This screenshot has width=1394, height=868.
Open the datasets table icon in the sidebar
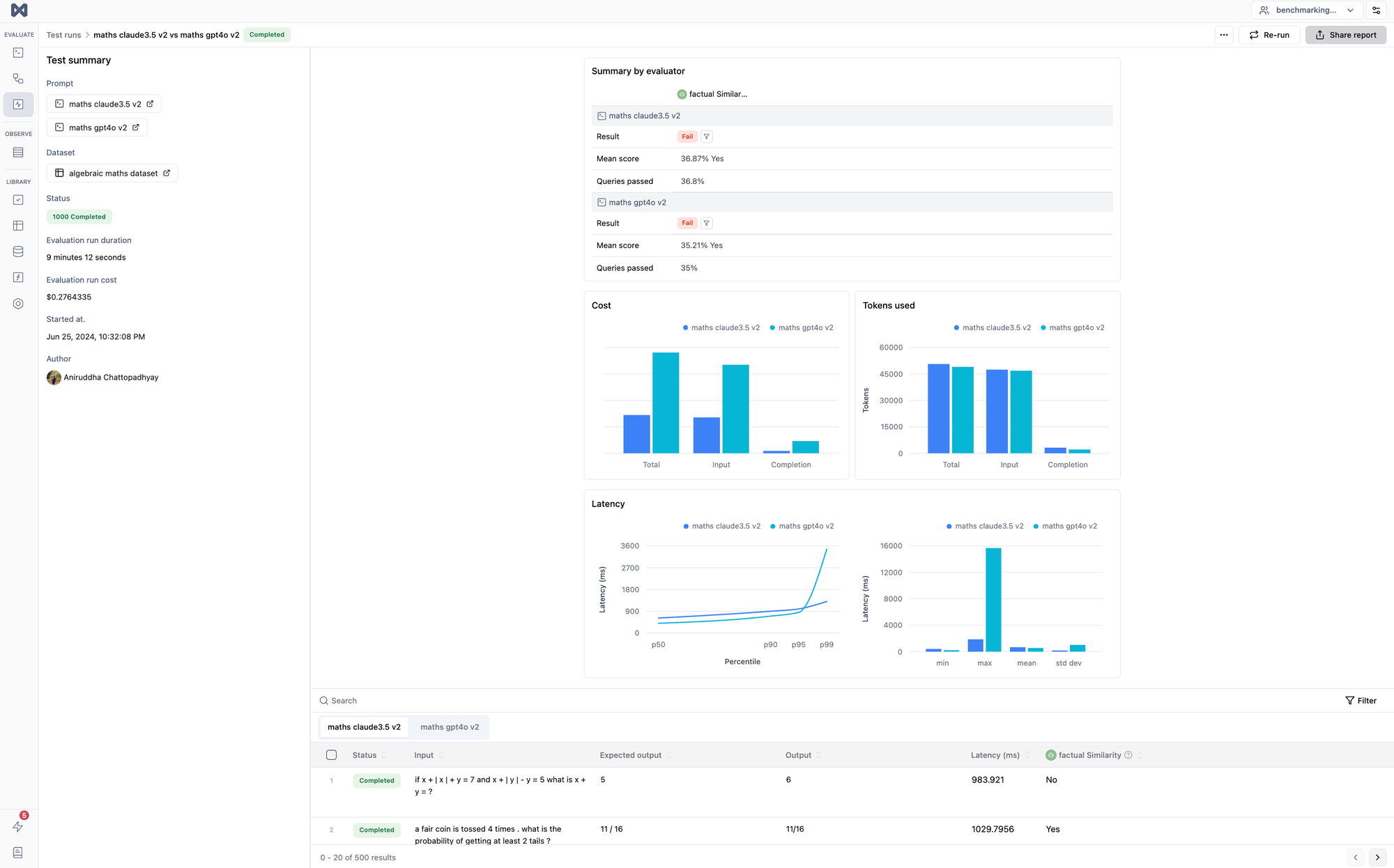pyautogui.click(x=18, y=226)
